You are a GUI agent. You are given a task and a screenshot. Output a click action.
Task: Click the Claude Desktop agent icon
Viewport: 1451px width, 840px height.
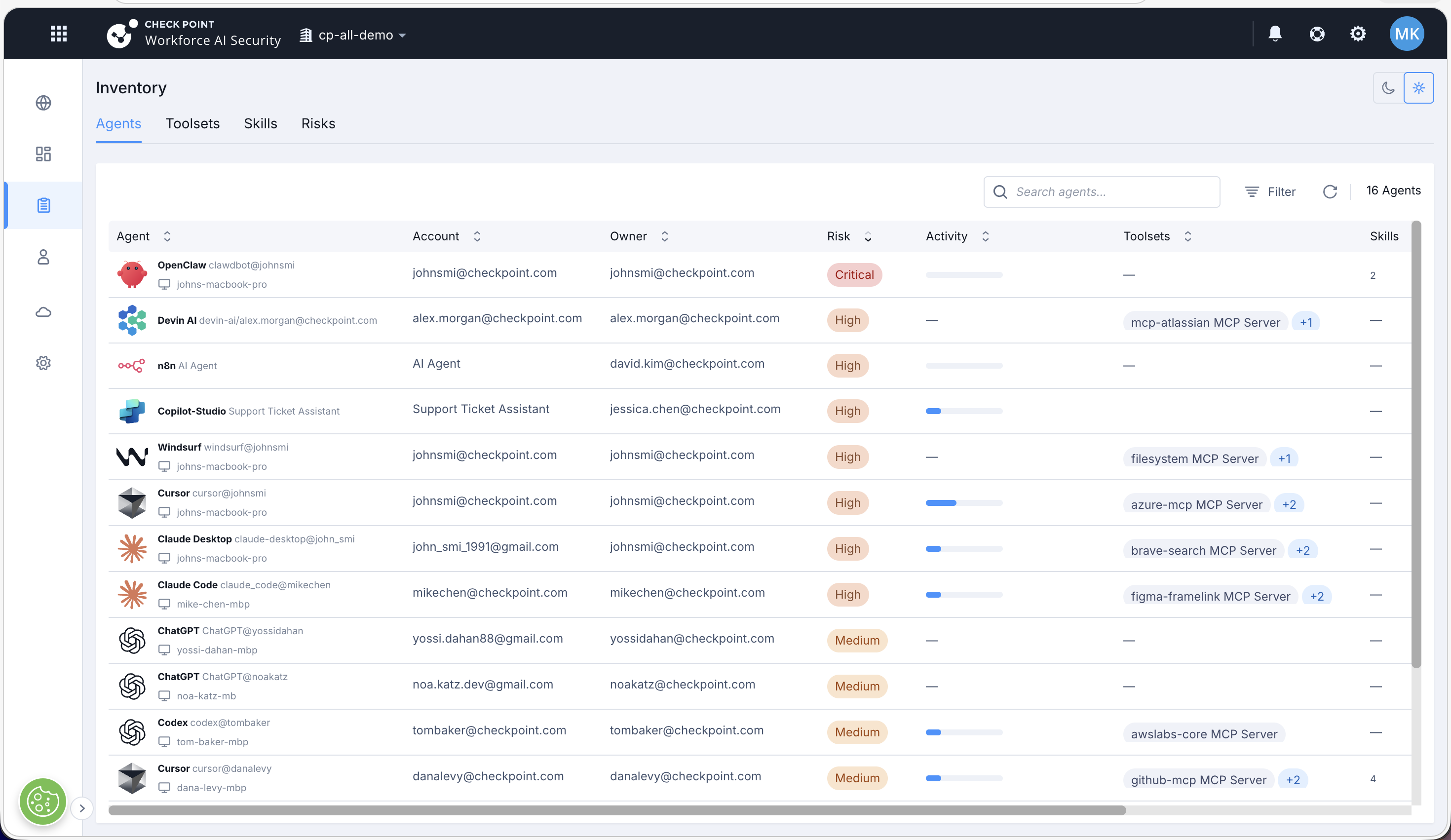click(x=132, y=549)
